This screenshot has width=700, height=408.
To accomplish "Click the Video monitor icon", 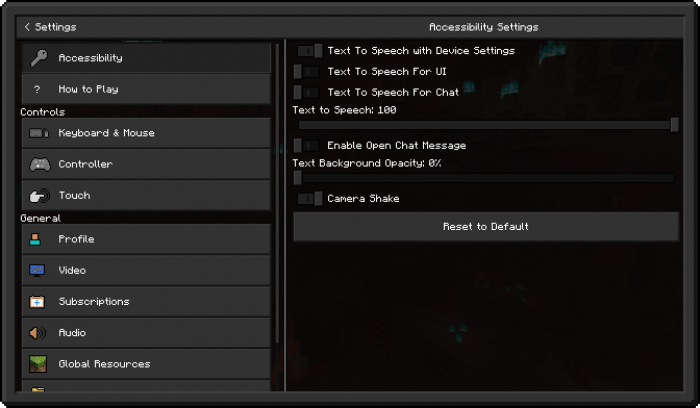I will click(37, 270).
